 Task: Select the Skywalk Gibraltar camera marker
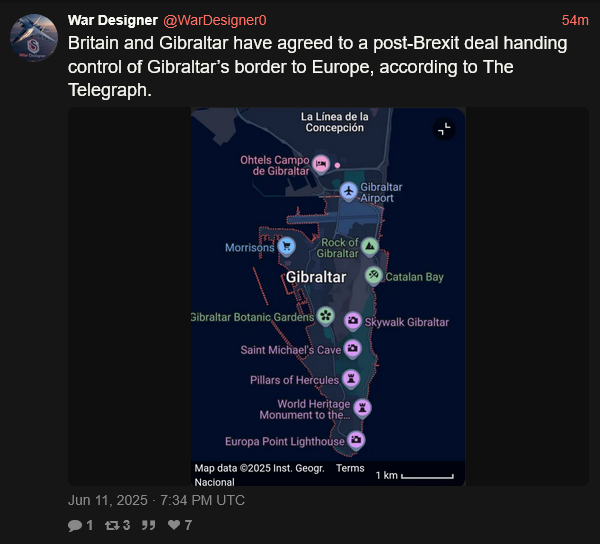[353, 321]
